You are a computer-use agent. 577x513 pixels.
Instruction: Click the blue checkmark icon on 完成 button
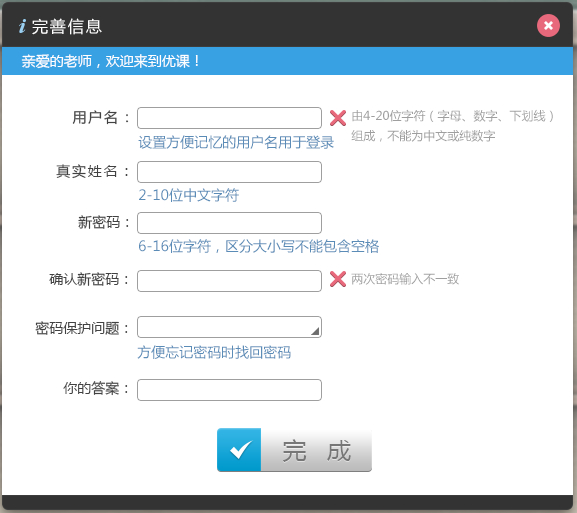coord(239,450)
